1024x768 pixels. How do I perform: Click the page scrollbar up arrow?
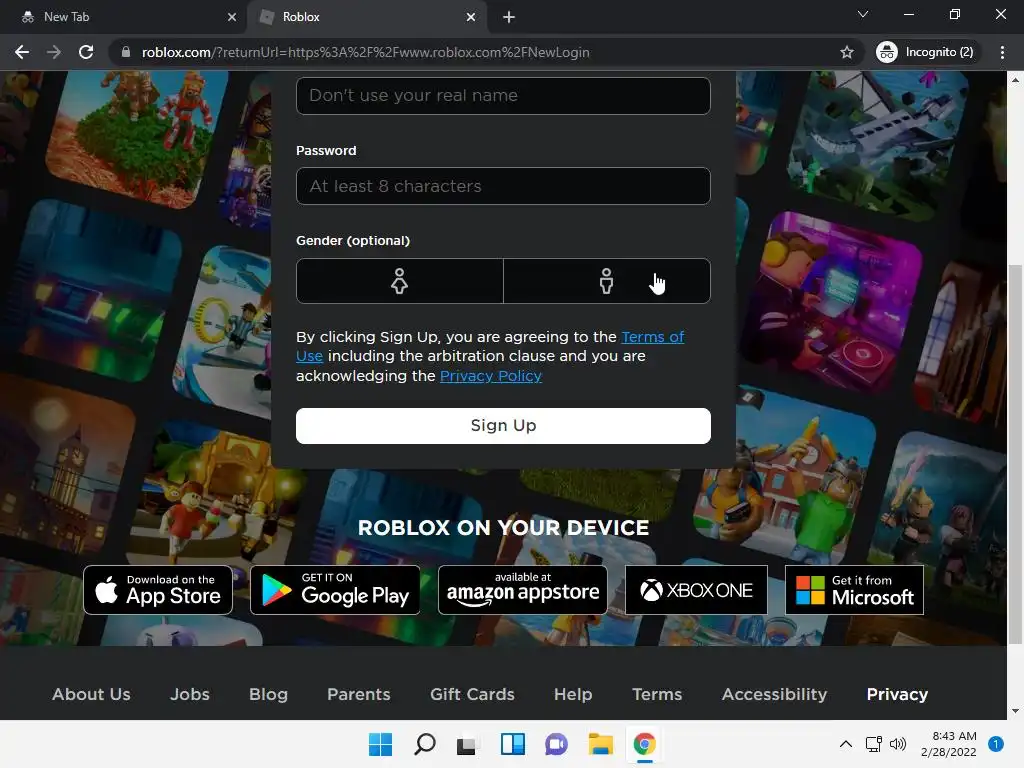(1016, 80)
